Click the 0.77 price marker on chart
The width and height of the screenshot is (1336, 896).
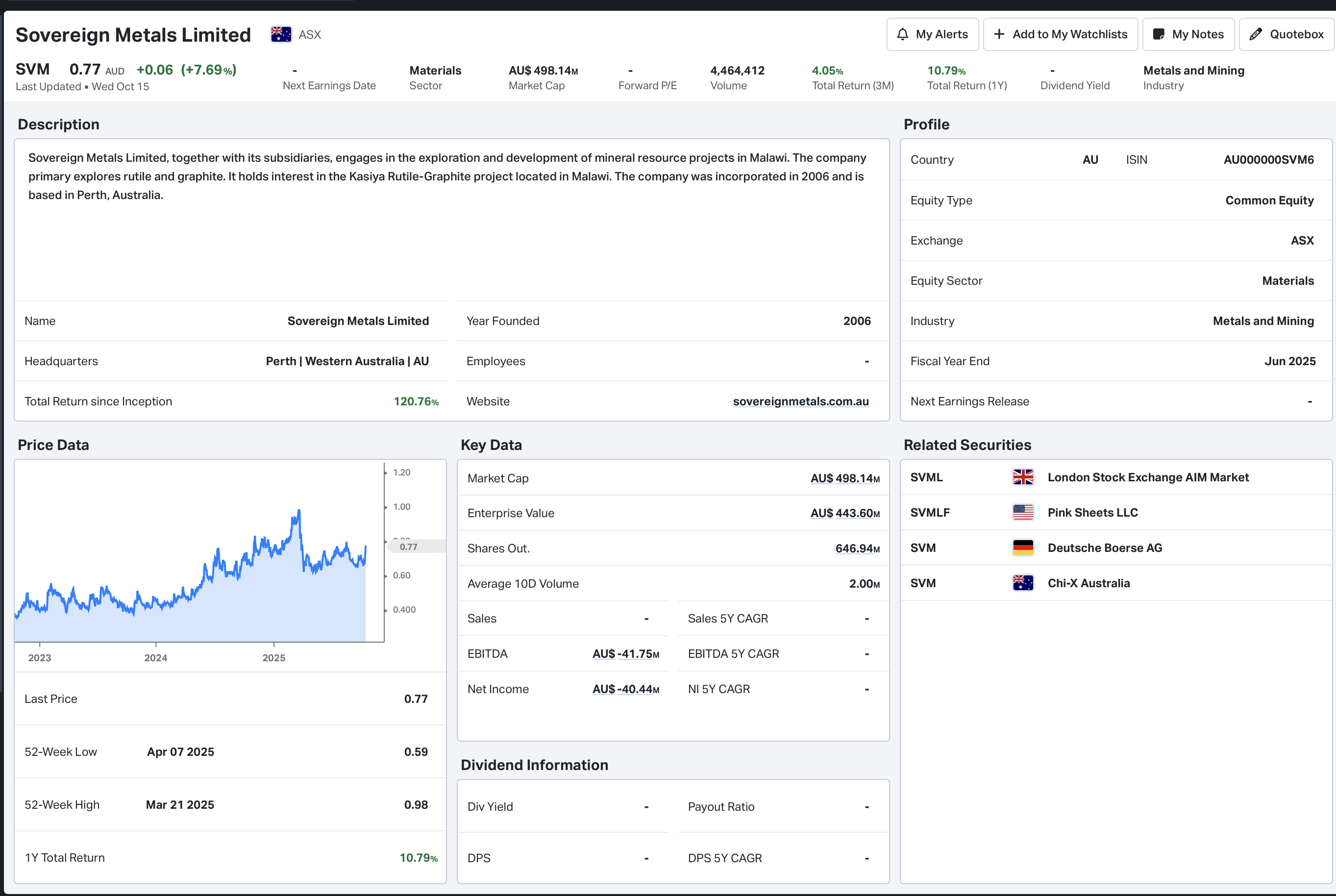[x=409, y=547]
